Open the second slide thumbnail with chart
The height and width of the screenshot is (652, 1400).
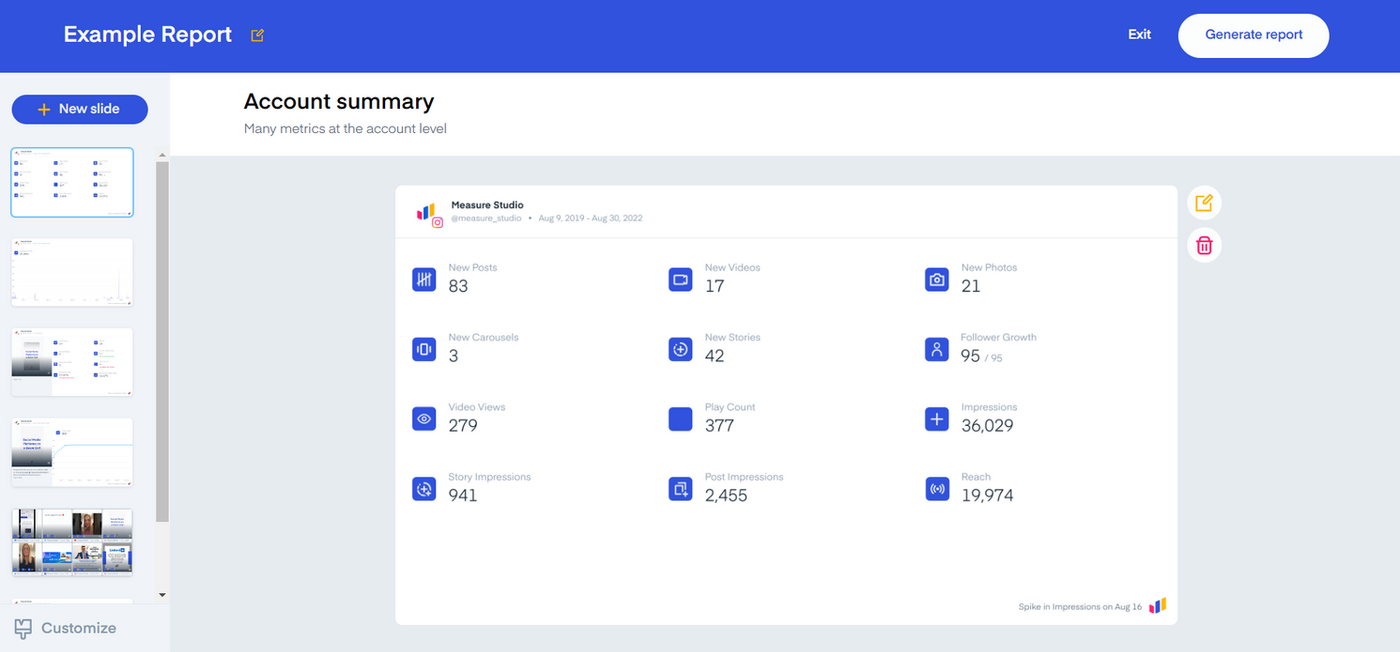pos(72,272)
